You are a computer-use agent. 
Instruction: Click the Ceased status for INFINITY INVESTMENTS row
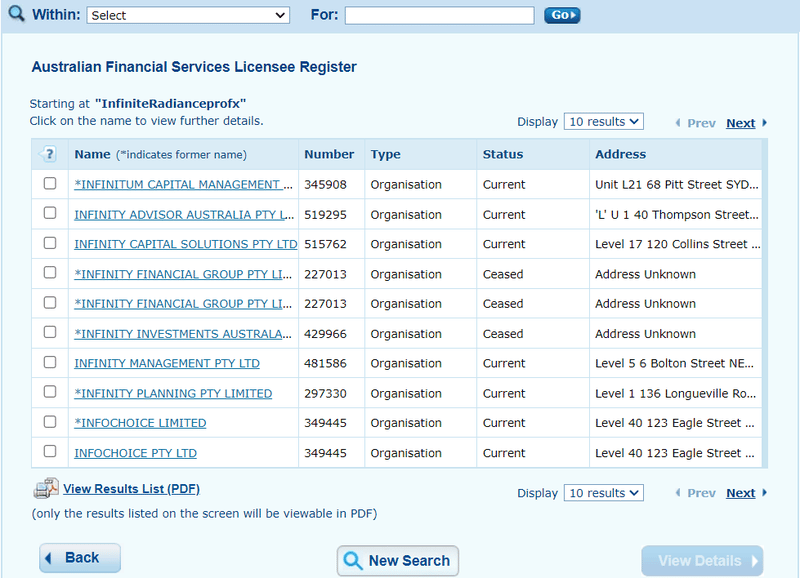coord(503,334)
